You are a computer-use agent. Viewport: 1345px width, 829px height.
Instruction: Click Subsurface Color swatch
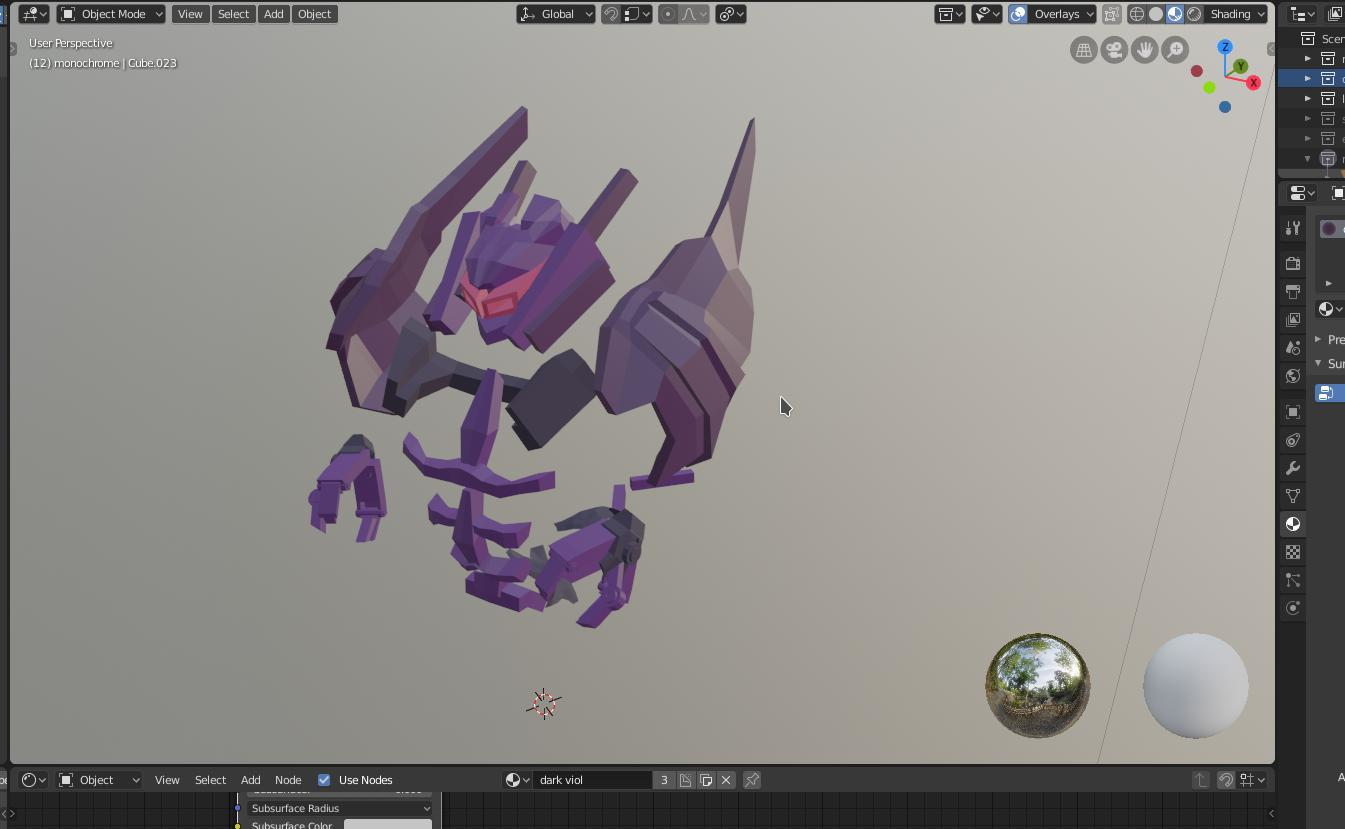click(x=388, y=824)
